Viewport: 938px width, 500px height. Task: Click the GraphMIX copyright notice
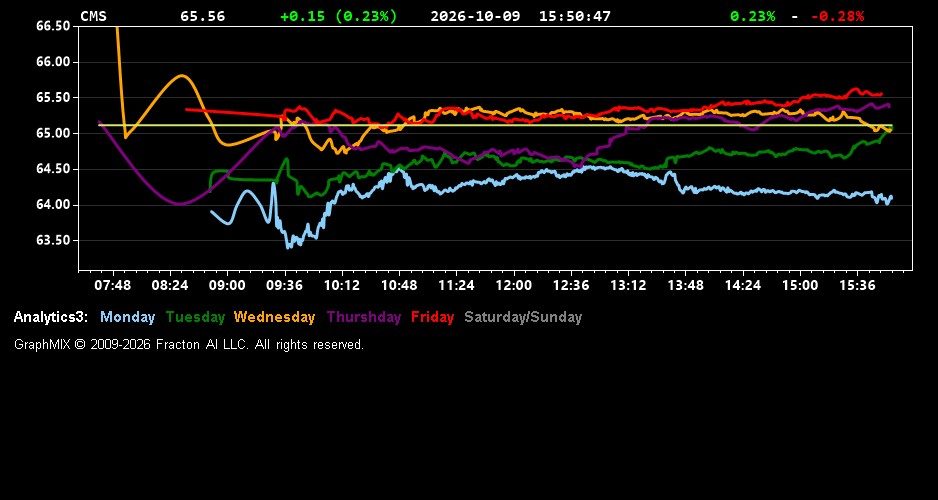click(189, 344)
